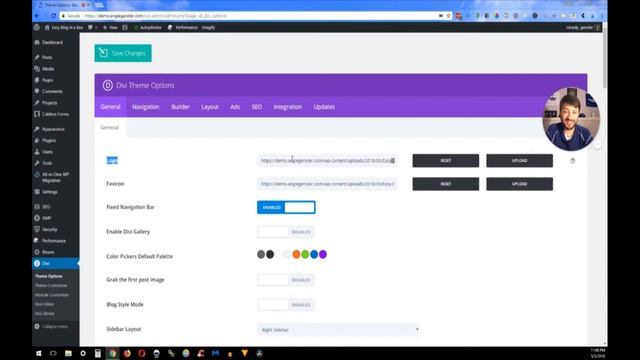The image size is (640, 360).
Task: Enable the Divi Gallery toggle
Action: [x=286, y=232]
